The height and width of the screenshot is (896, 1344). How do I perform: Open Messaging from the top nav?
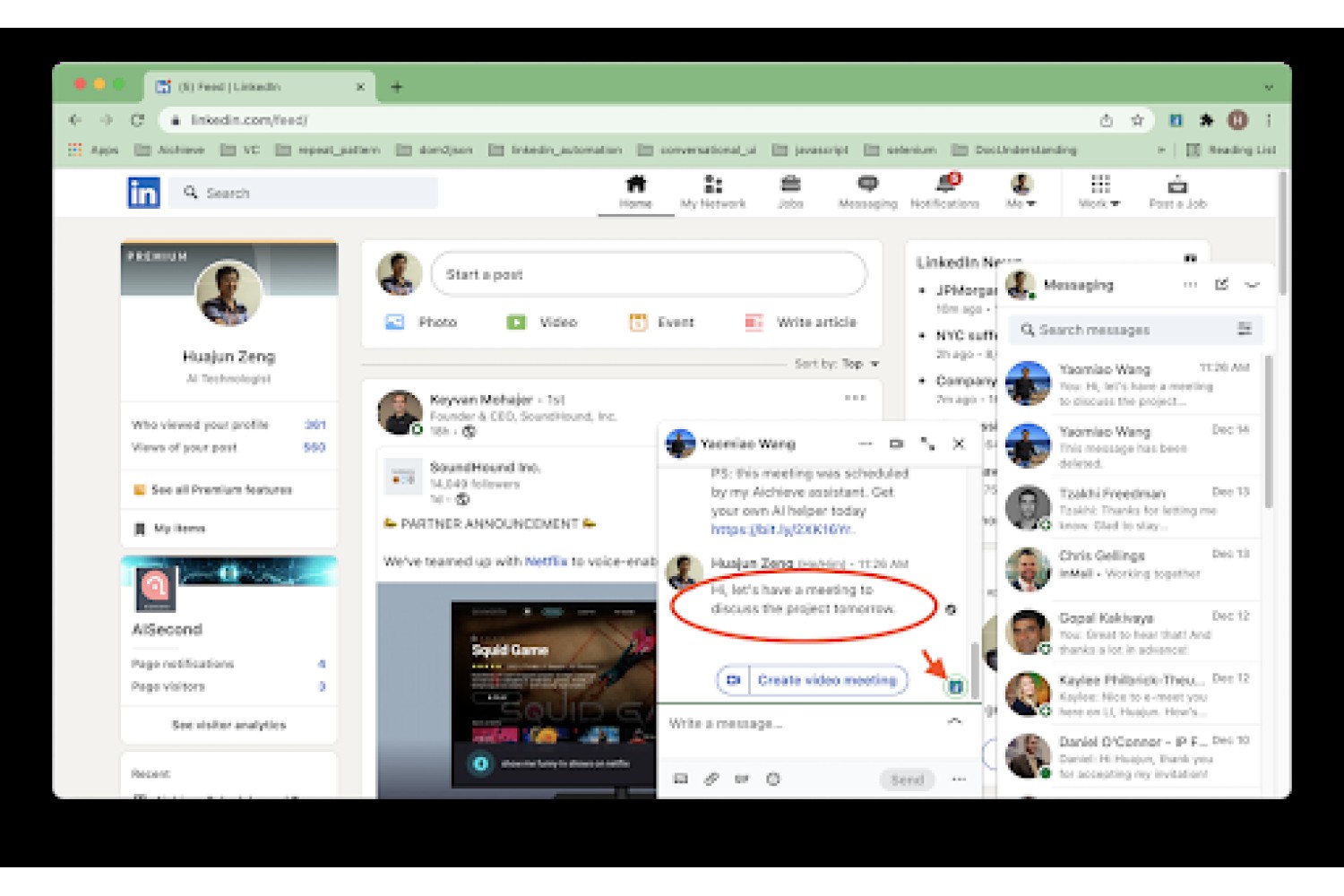coord(867,193)
